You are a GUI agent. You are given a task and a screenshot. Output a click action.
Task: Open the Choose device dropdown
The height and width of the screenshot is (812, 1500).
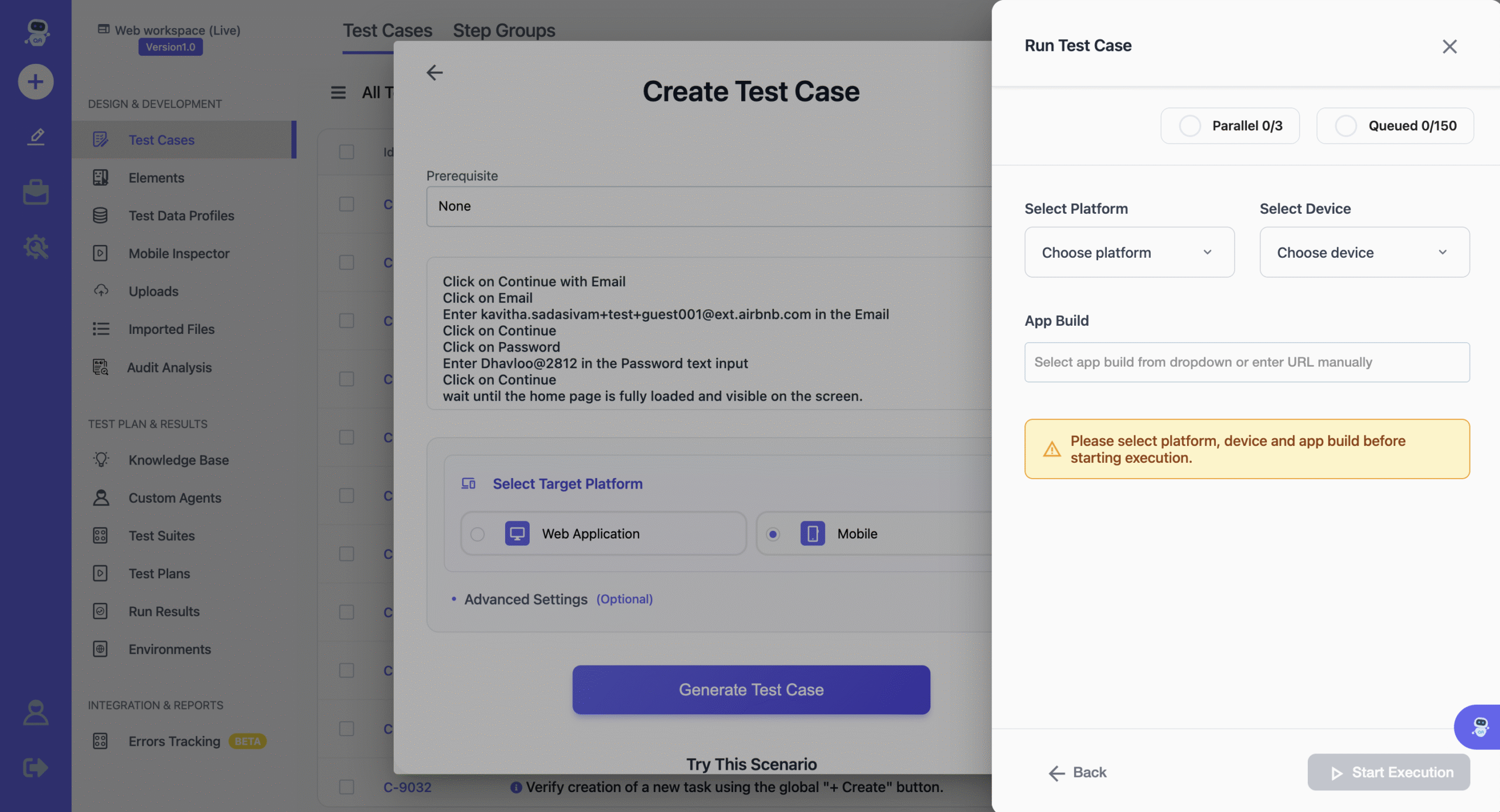[1364, 253]
